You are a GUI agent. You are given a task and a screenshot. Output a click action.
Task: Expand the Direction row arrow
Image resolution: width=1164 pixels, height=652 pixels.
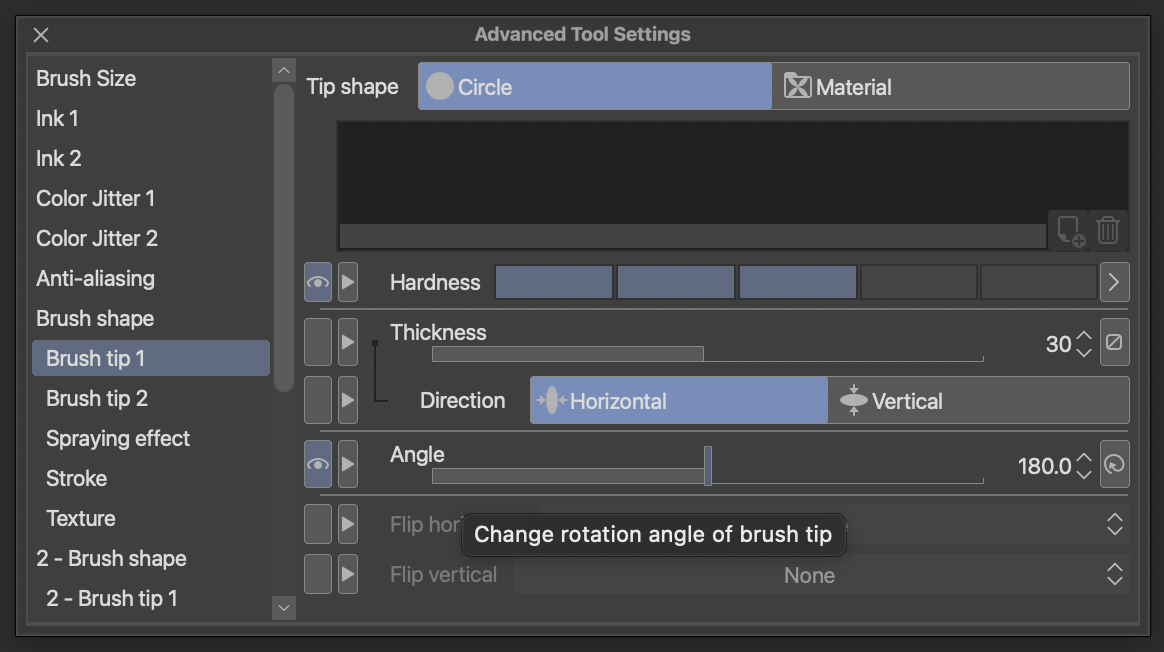[x=348, y=400]
